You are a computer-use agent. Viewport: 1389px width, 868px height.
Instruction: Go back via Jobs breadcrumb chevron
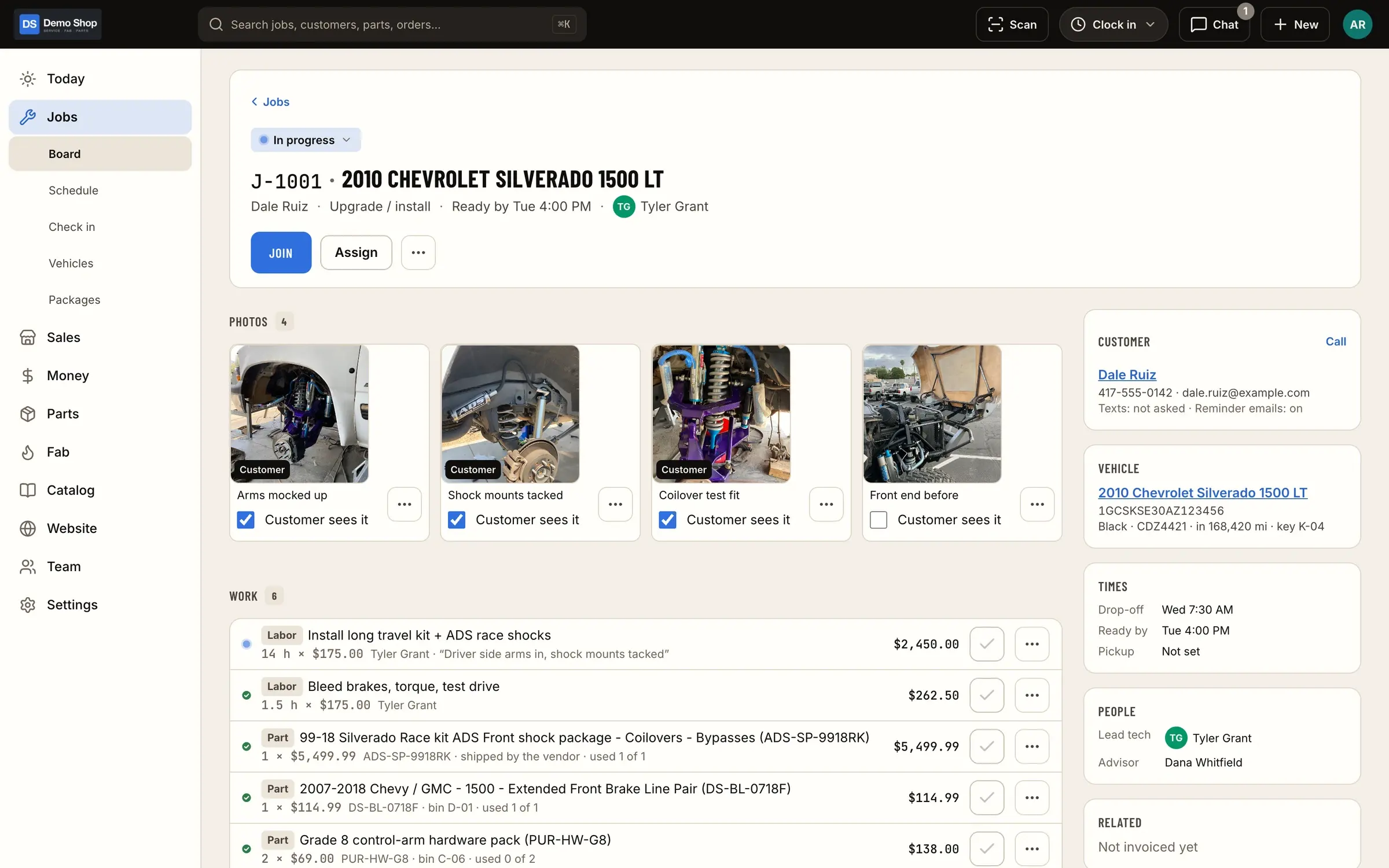270,102
